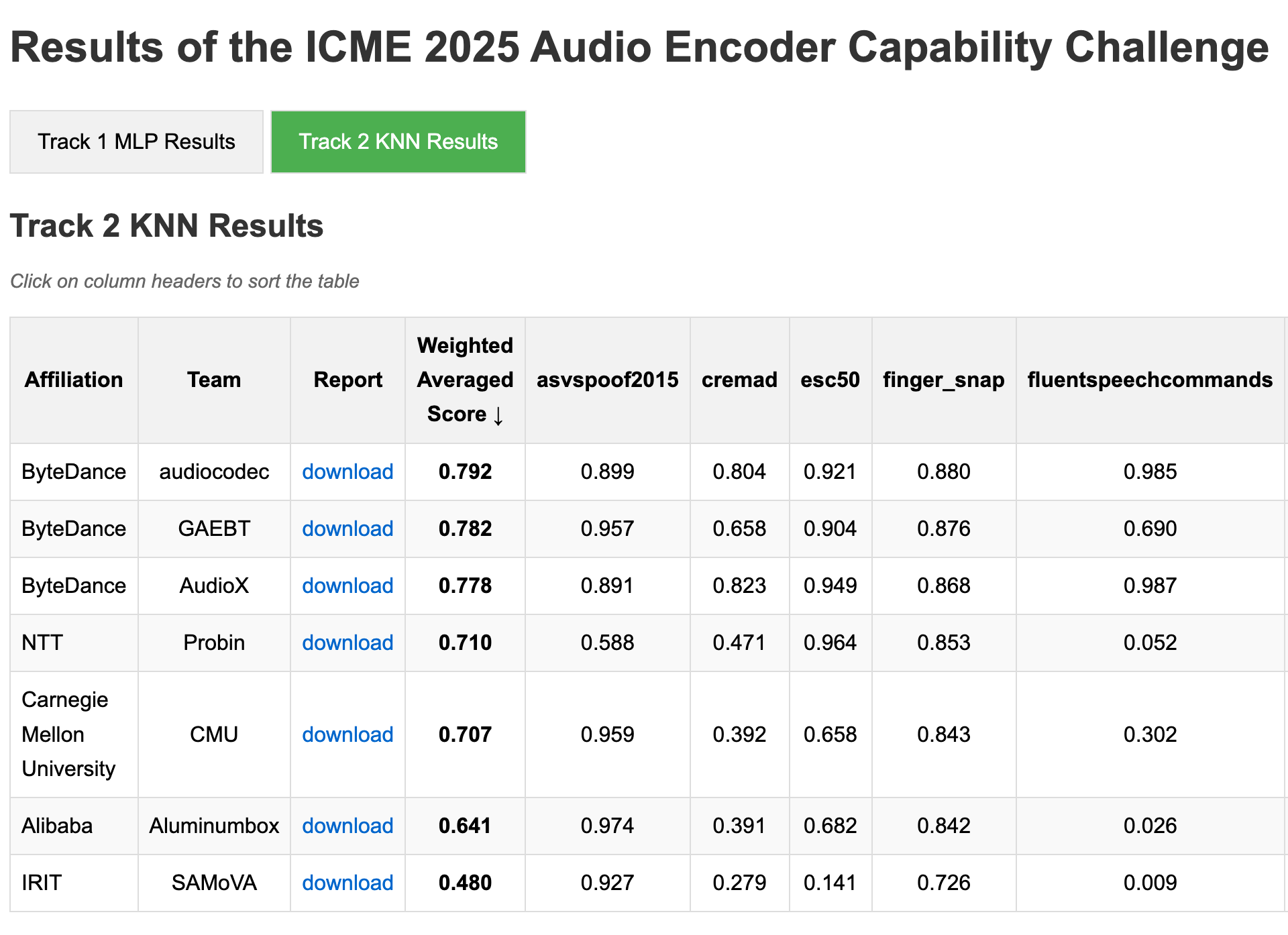
Task: Download the Probin team report from NTT
Action: [x=347, y=643]
